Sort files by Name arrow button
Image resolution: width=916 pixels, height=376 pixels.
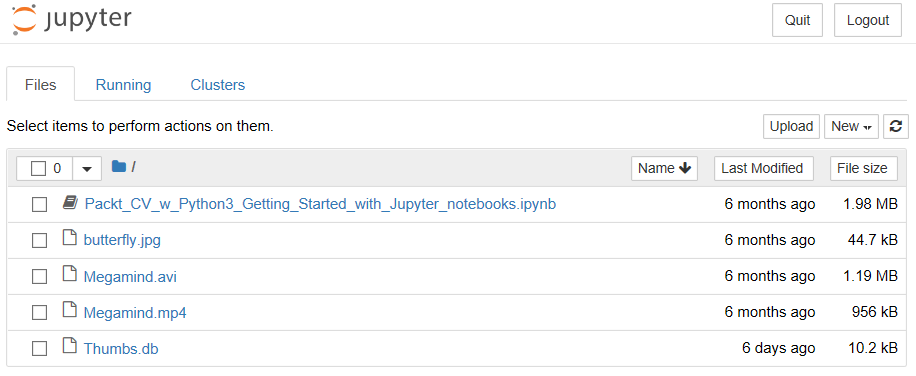tap(664, 168)
